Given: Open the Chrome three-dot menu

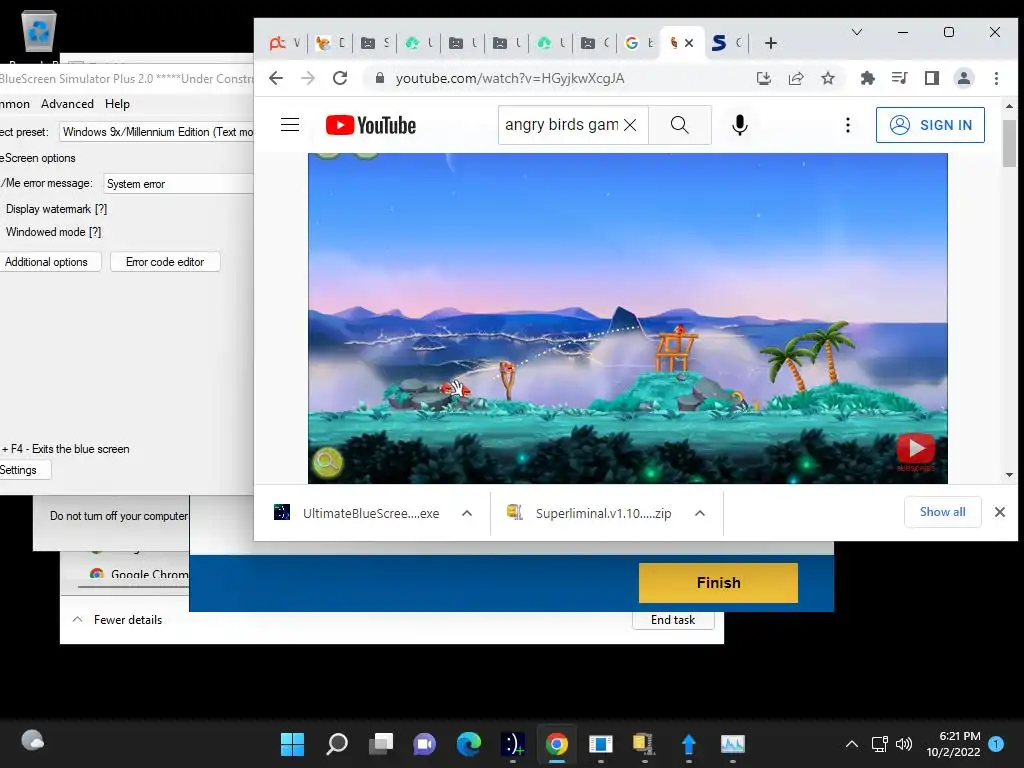Looking at the screenshot, I should (x=996, y=78).
